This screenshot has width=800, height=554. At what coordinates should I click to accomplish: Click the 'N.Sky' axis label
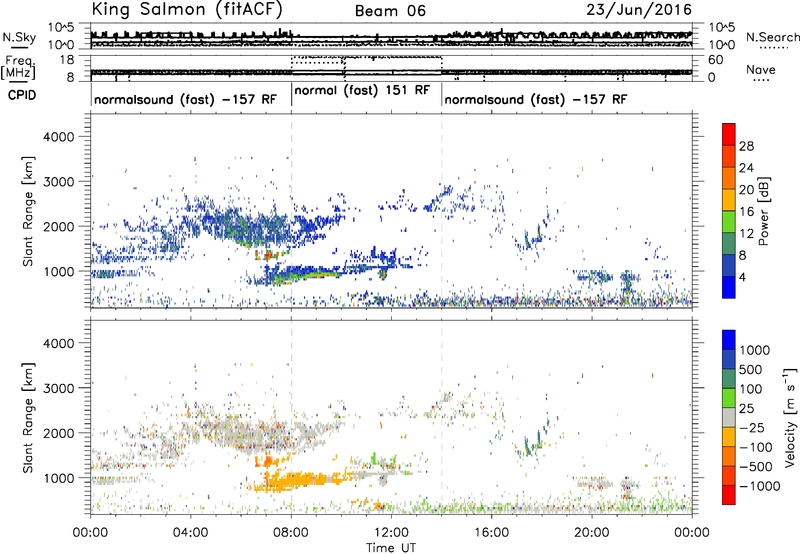point(19,37)
